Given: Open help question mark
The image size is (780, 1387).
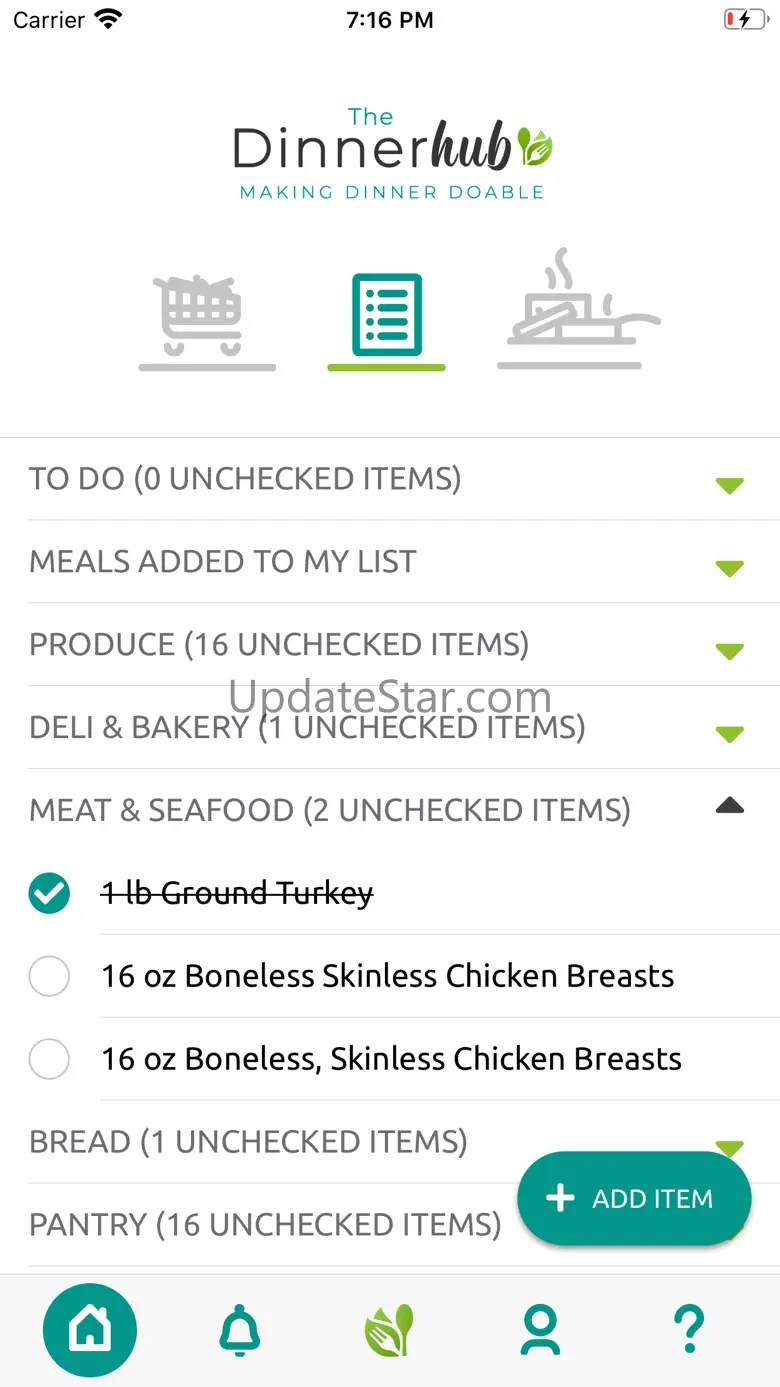Looking at the screenshot, I should (x=689, y=1330).
